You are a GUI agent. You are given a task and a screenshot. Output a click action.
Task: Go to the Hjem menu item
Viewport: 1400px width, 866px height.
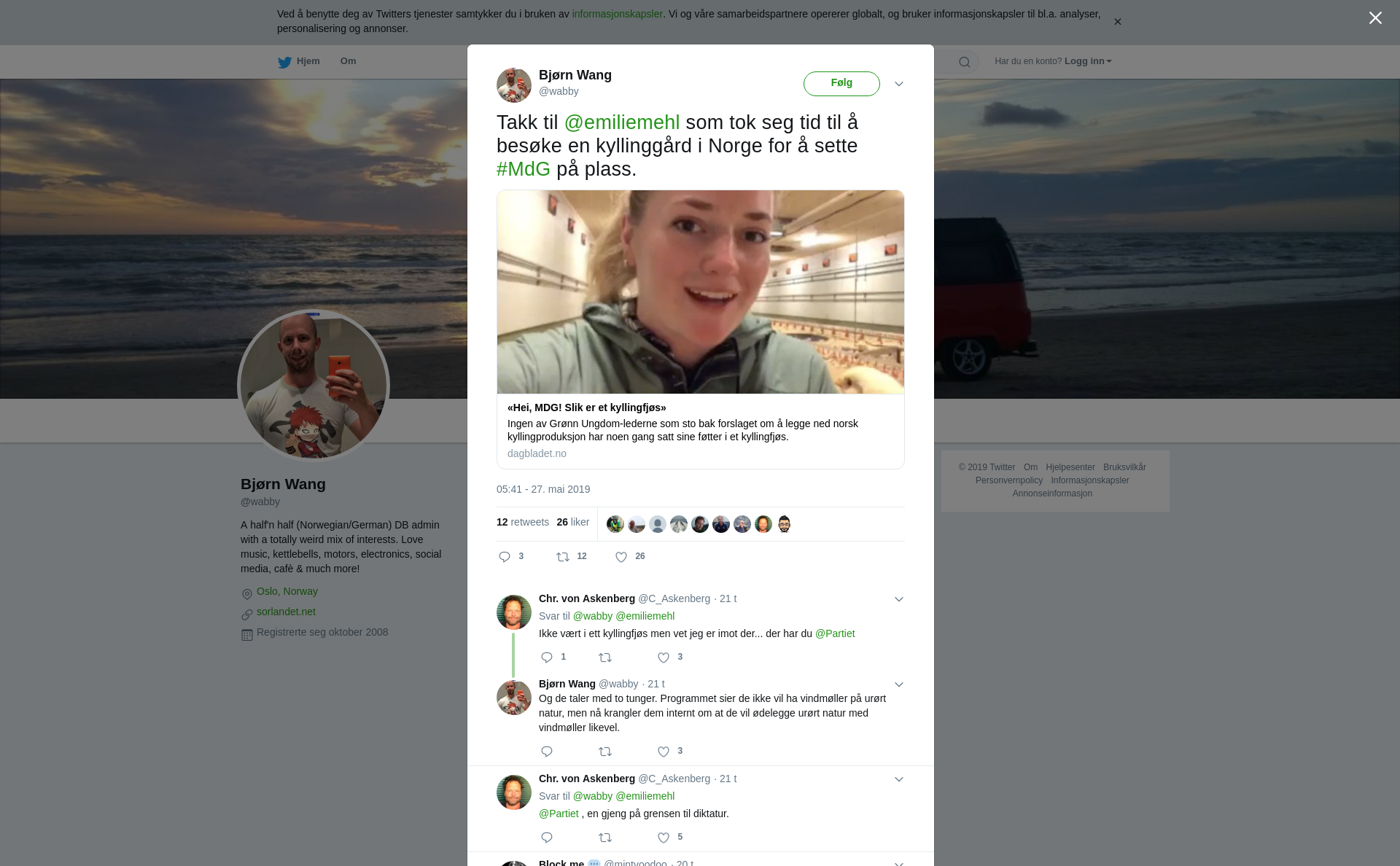click(x=308, y=61)
